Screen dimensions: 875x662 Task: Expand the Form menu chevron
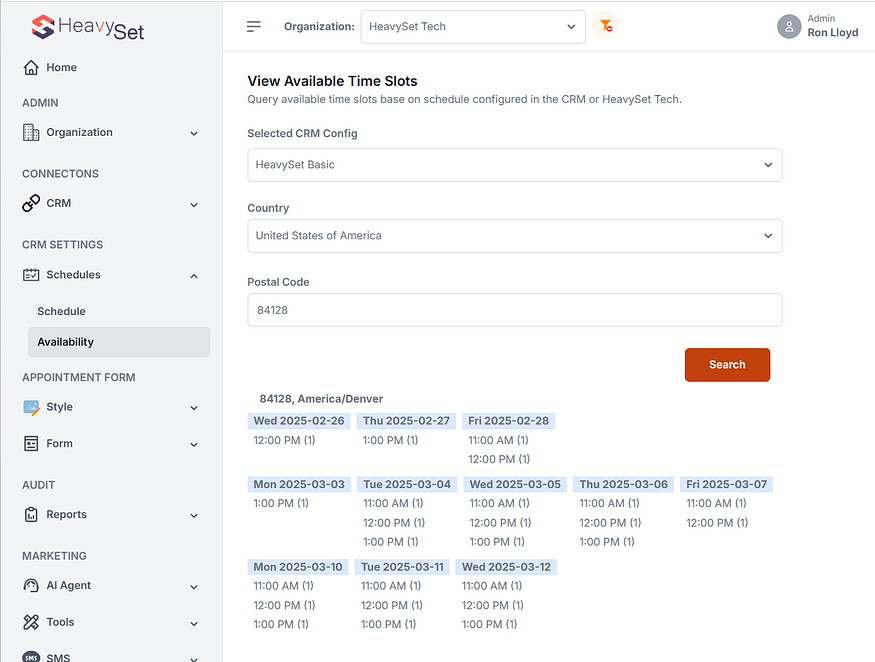[x=194, y=445]
